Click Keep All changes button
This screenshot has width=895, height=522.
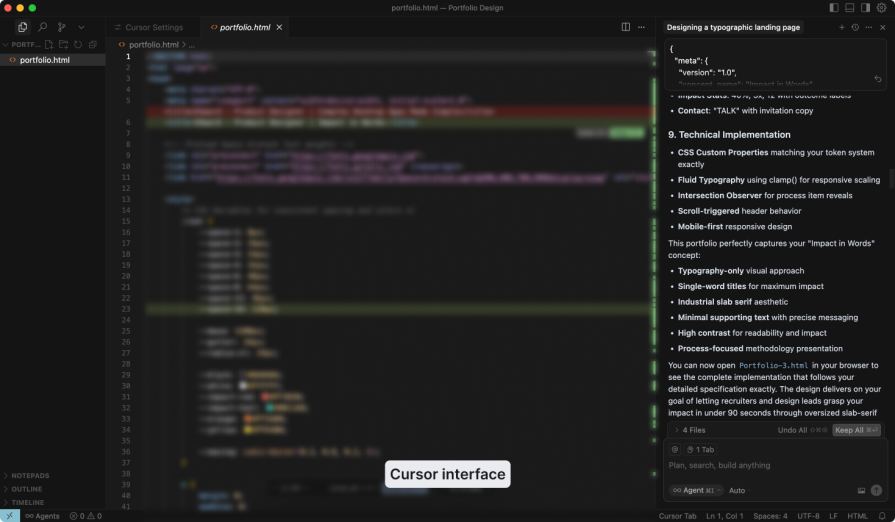(856, 430)
